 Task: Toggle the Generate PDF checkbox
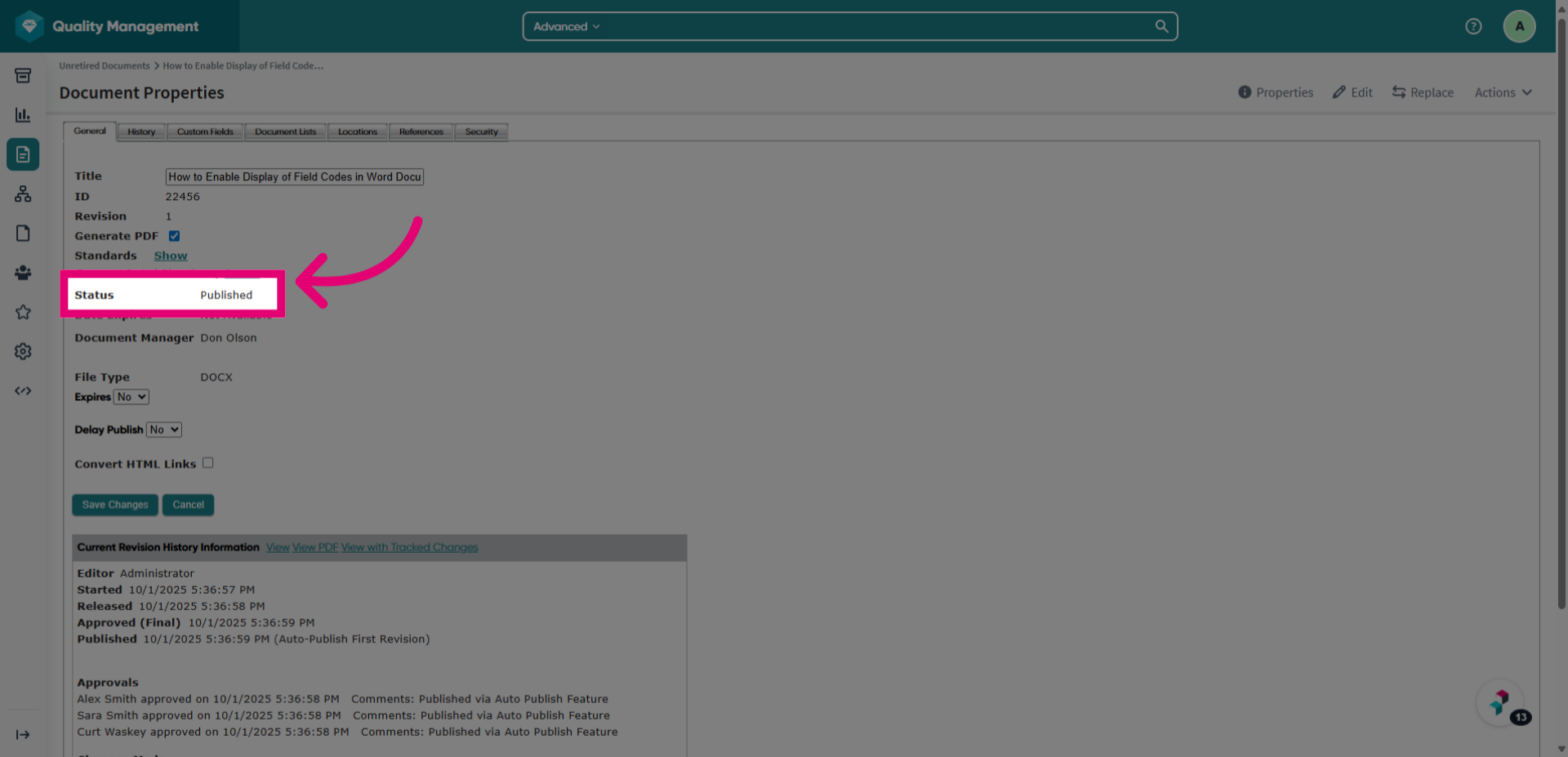click(174, 236)
